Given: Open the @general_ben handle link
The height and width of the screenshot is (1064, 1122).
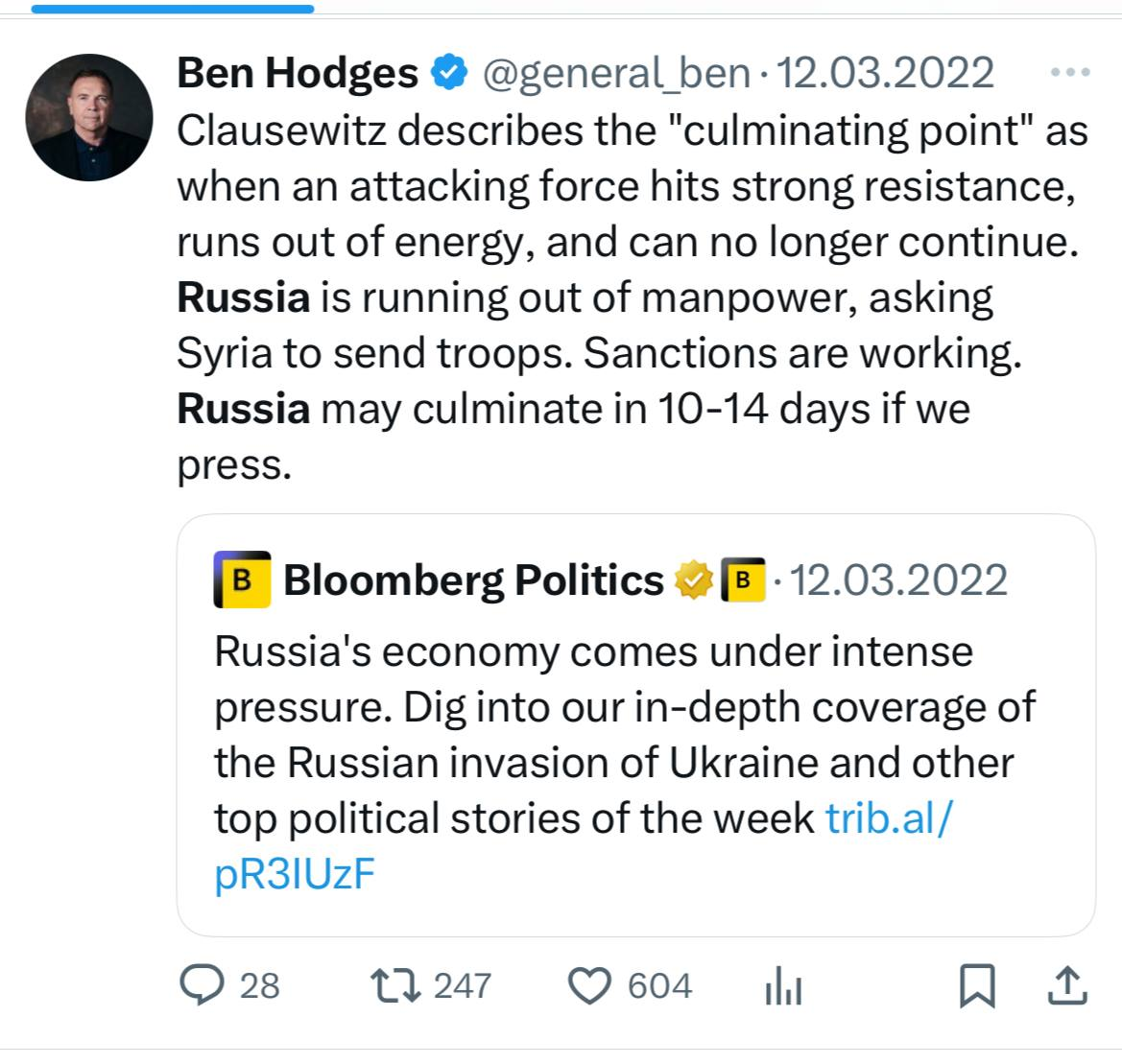Looking at the screenshot, I should click(615, 74).
